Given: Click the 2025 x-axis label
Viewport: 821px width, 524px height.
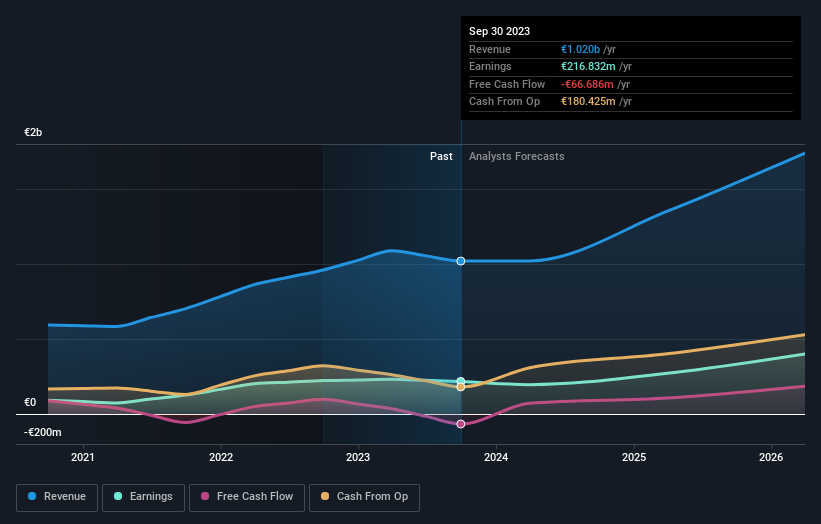Looking at the screenshot, I should click(634, 457).
